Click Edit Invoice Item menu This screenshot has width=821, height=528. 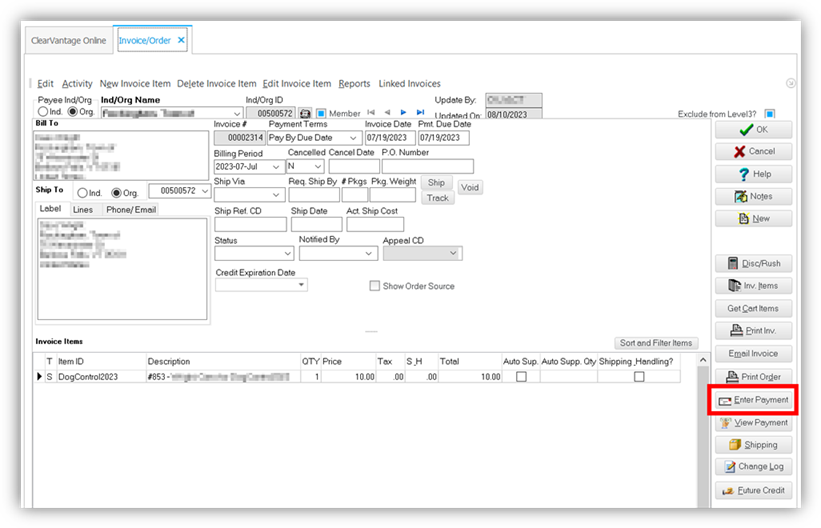tap(297, 84)
